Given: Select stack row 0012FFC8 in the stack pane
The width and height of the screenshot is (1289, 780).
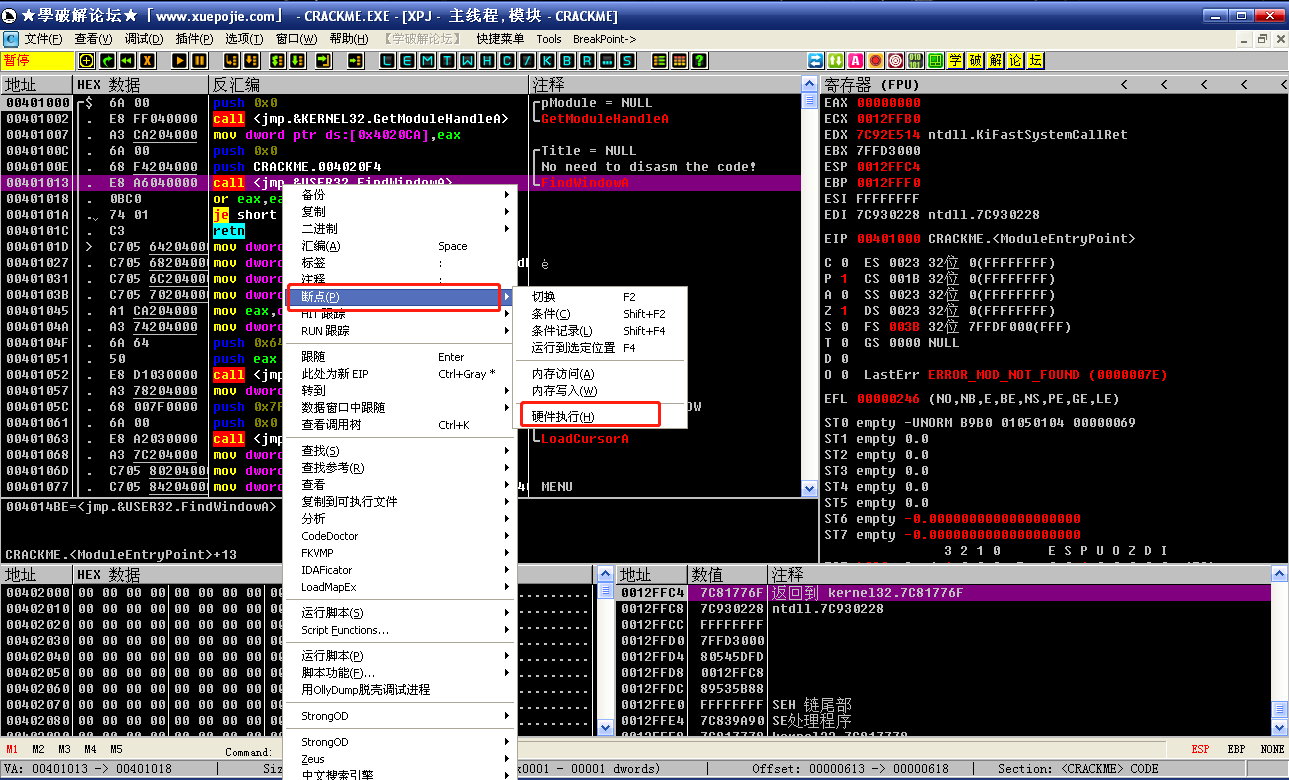Looking at the screenshot, I should 943,609.
